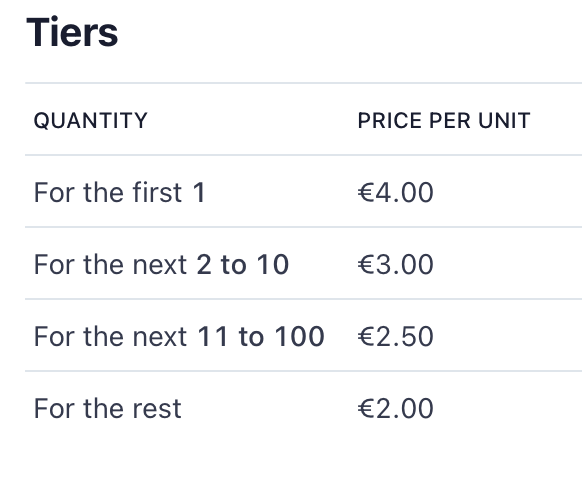
Task: Select the QUANTITY column header
Action: [91, 121]
